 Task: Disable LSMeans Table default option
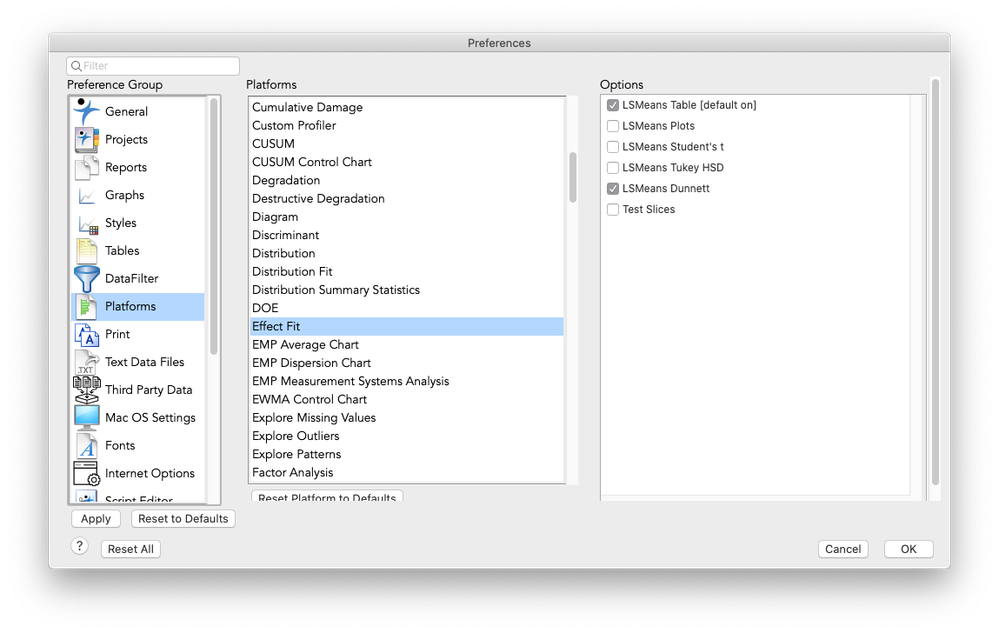(613, 105)
